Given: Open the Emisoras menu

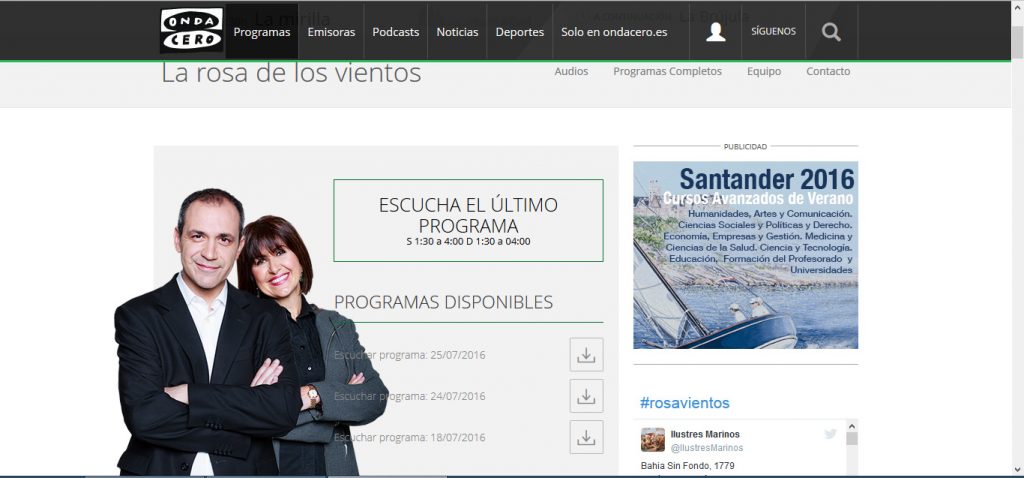Looking at the screenshot, I should (331, 31).
